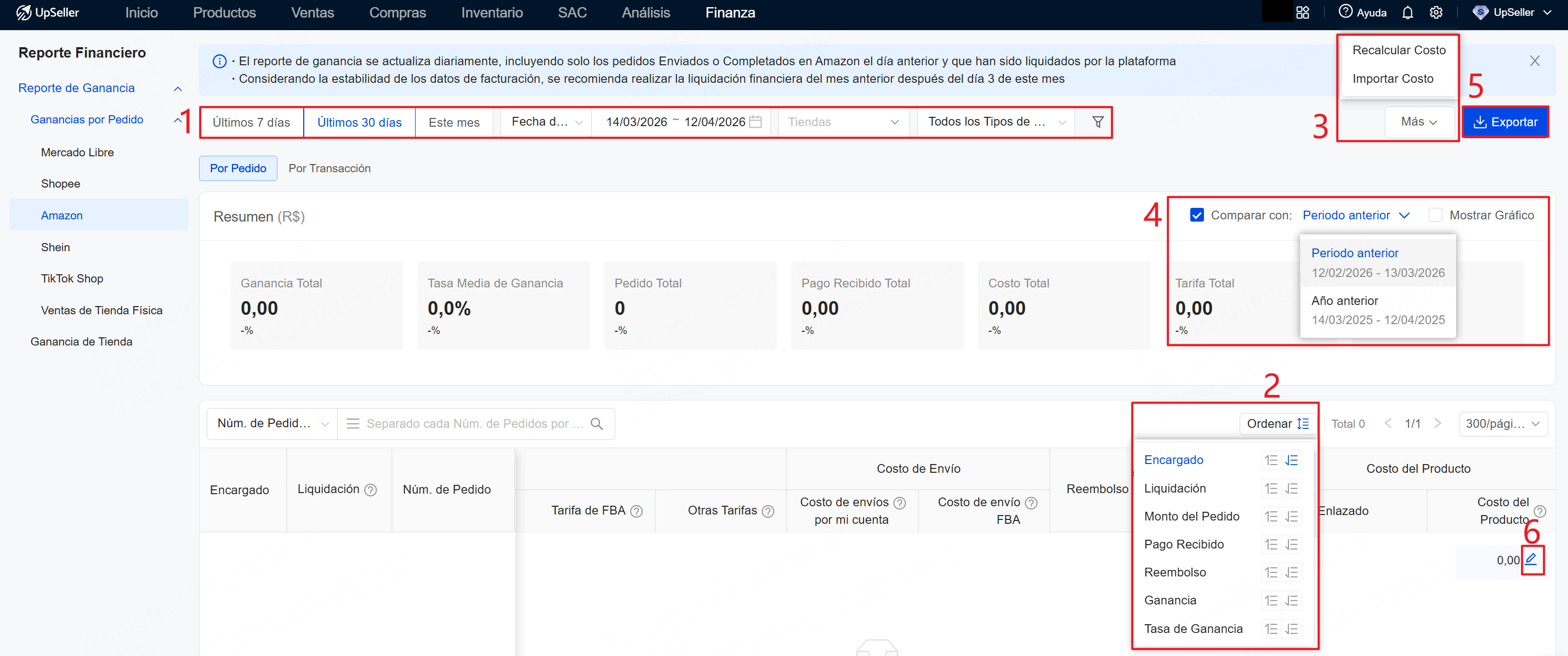Click the notification bell icon
Screen dimensions: 1568x656
coord(1407,13)
